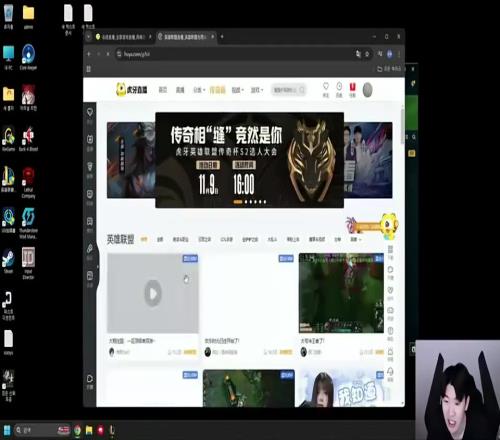Viewport: 500px width, 440px height.
Task: Open the heart follow icon in Huya header
Action: click(326, 86)
